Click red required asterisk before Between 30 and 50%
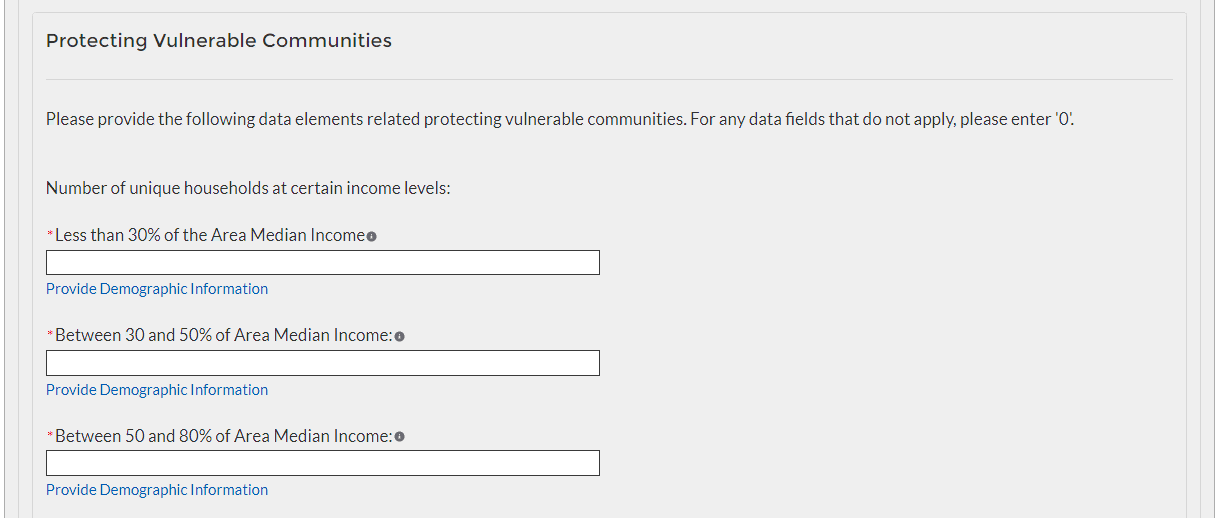The height and width of the screenshot is (518, 1219). pos(50,336)
